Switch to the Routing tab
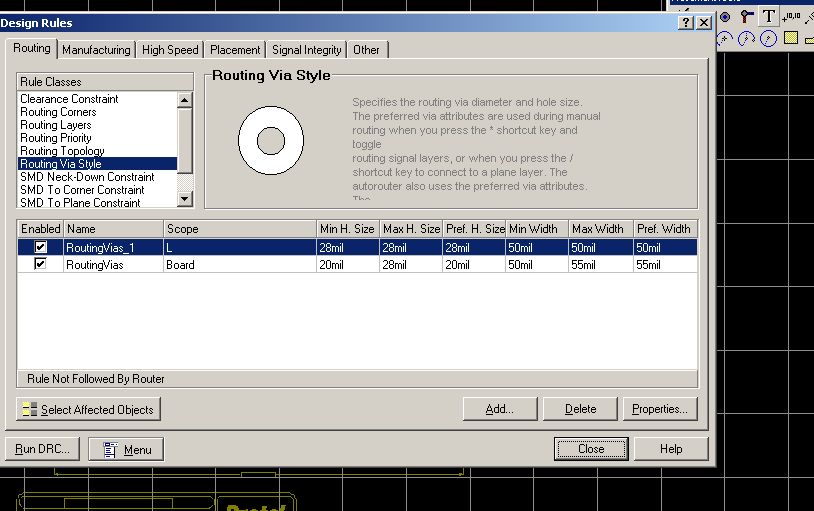 [x=32, y=48]
